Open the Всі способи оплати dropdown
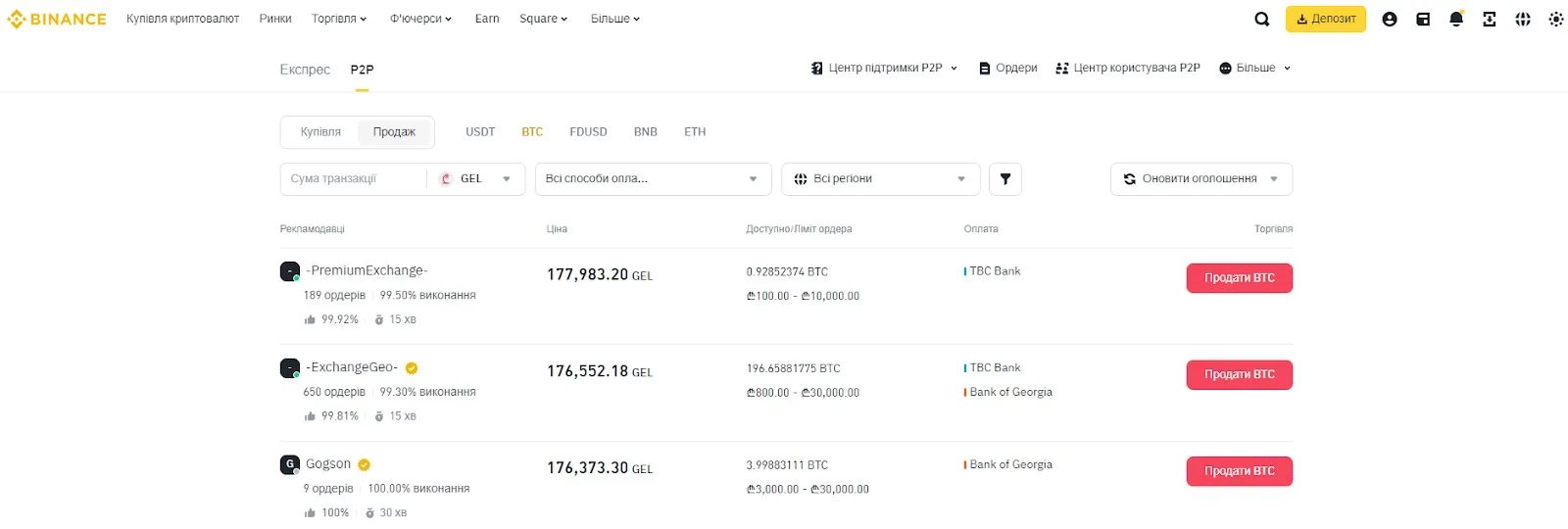 click(653, 179)
